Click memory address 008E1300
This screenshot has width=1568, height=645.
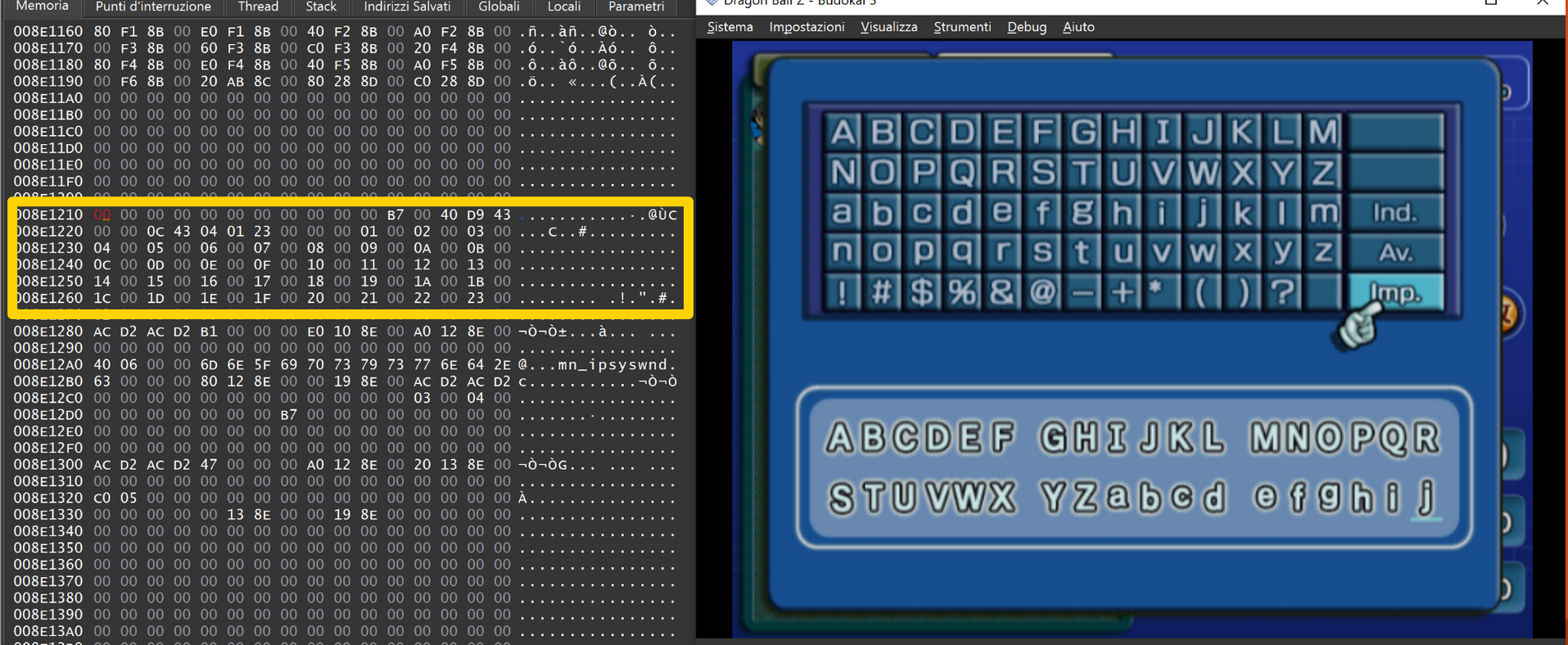(47, 465)
